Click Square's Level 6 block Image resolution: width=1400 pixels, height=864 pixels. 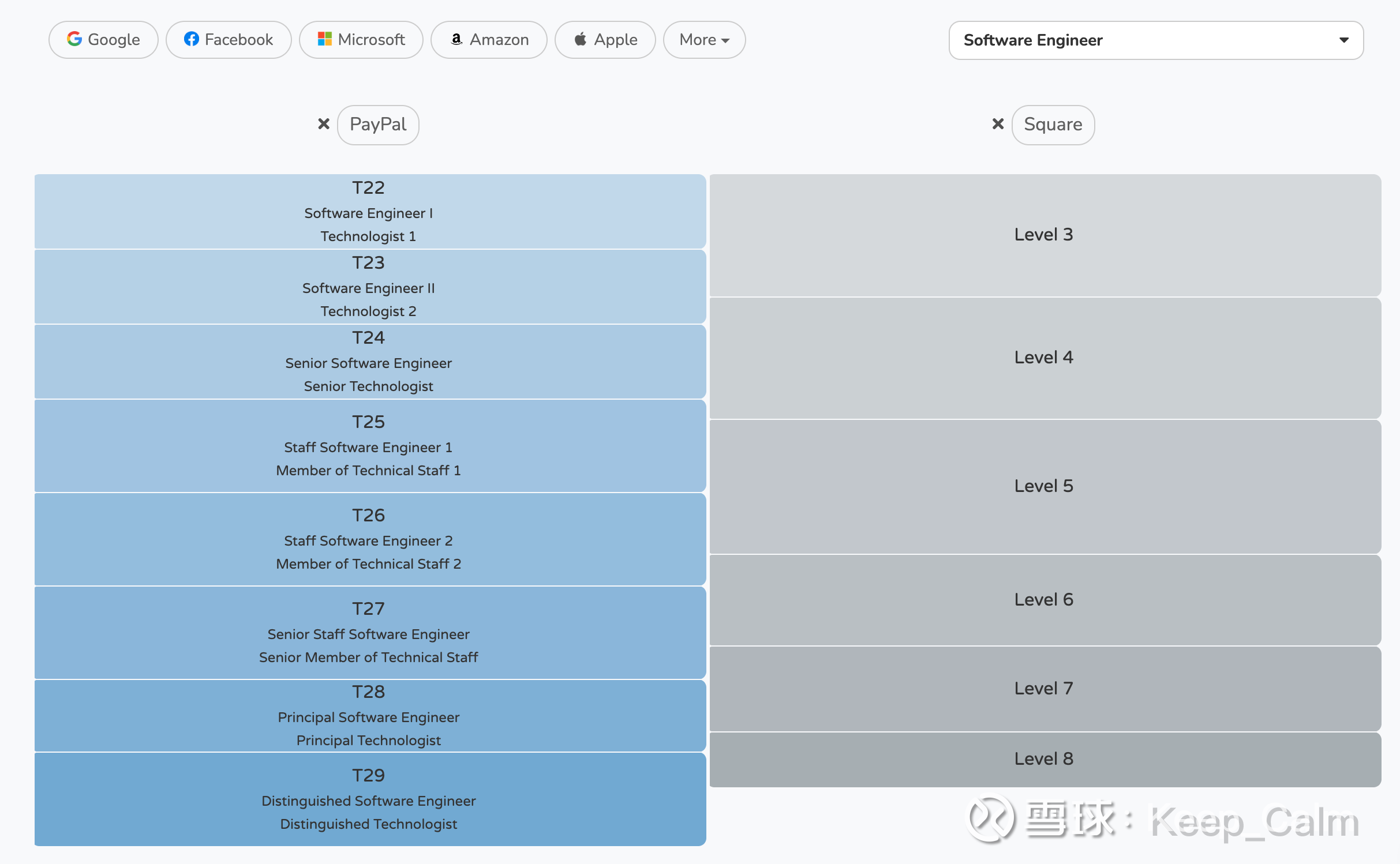[1045, 600]
